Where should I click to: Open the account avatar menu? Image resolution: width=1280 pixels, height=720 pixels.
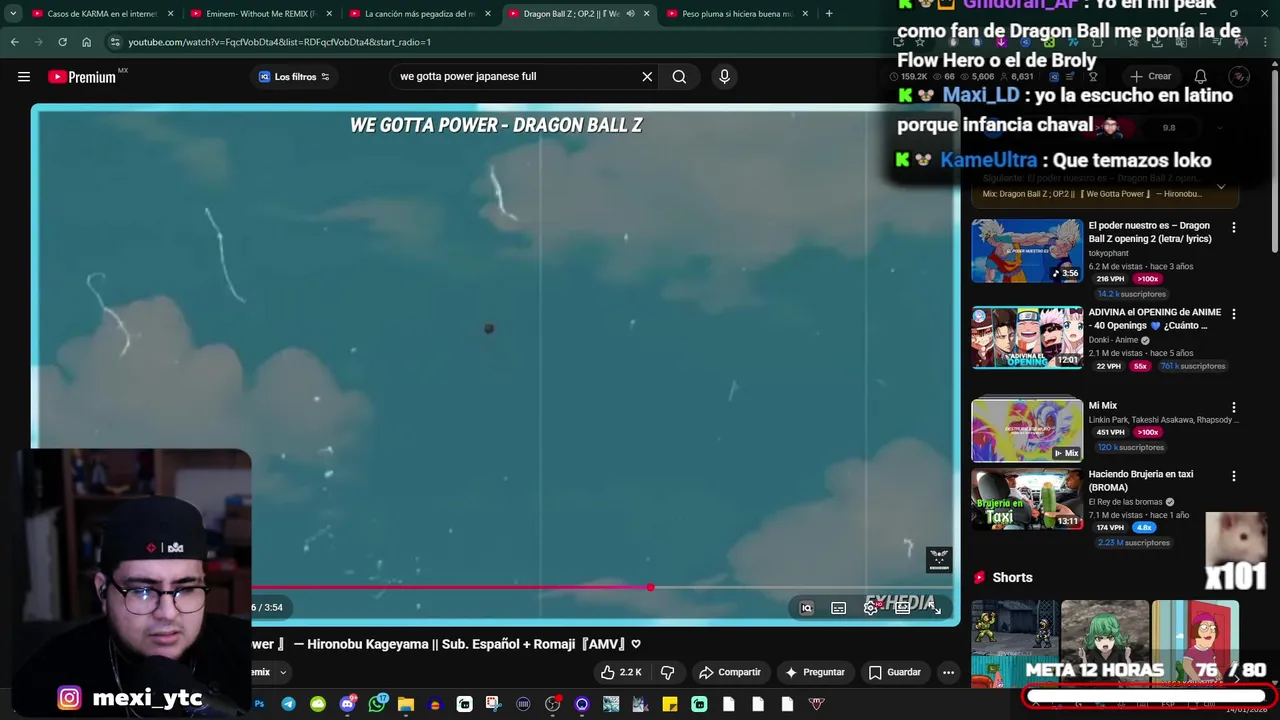click(x=1239, y=77)
